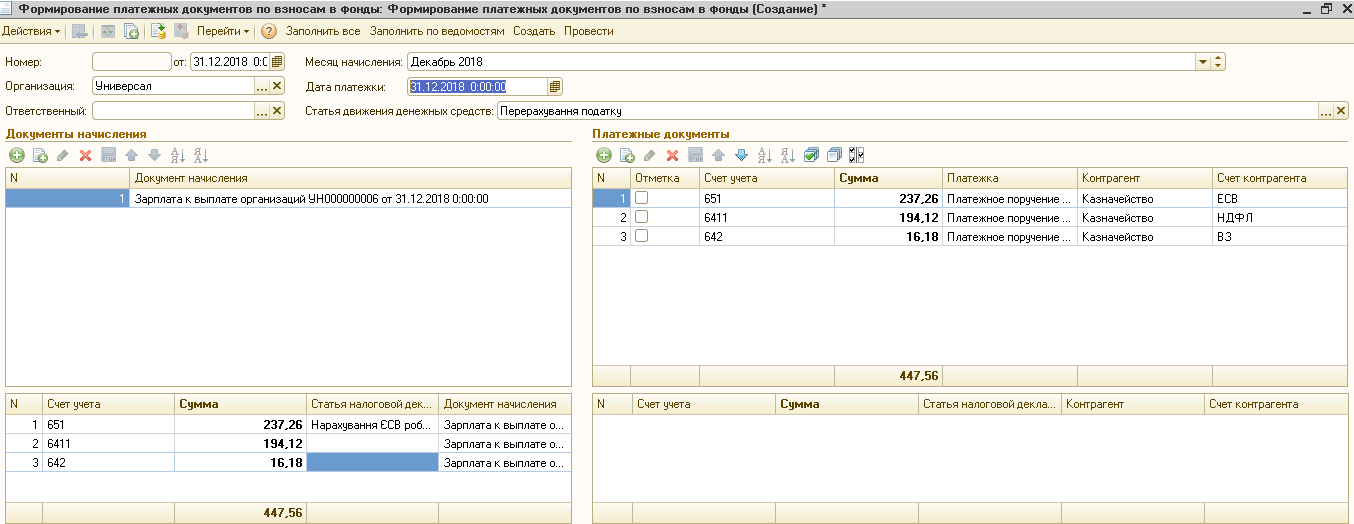Click the Месяц начисления spinner arrows
Image resolution: width=1354 pixels, height=524 pixels.
tap(1218, 61)
